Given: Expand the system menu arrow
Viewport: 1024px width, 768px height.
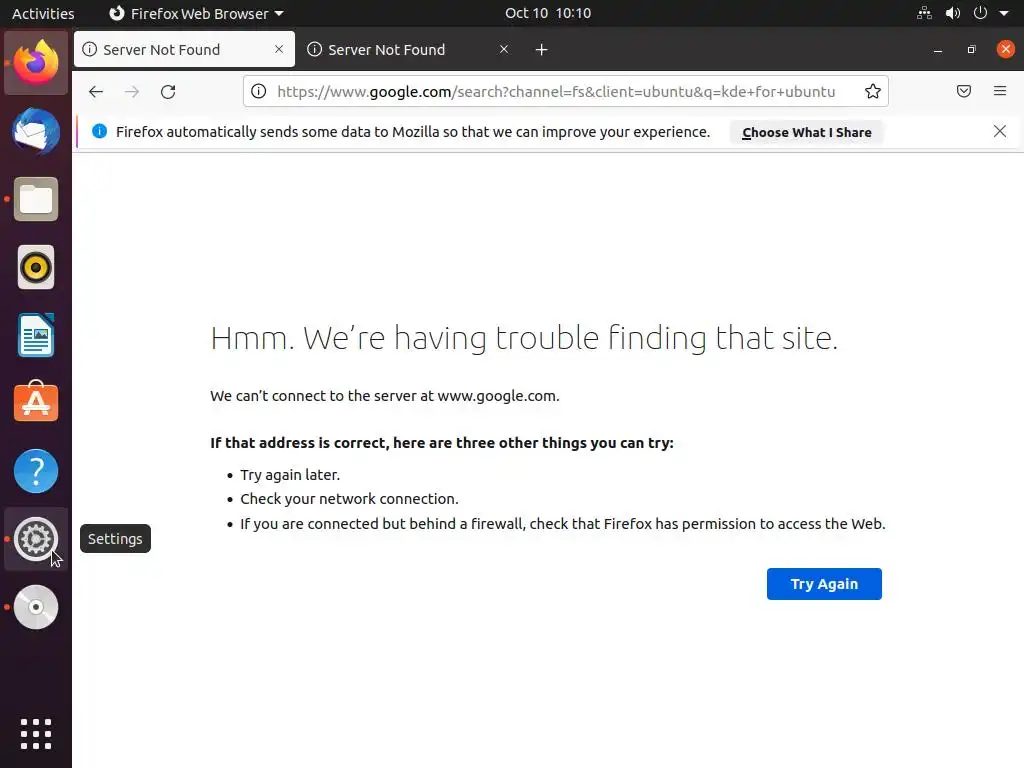Looking at the screenshot, I should pos(1004,13).
